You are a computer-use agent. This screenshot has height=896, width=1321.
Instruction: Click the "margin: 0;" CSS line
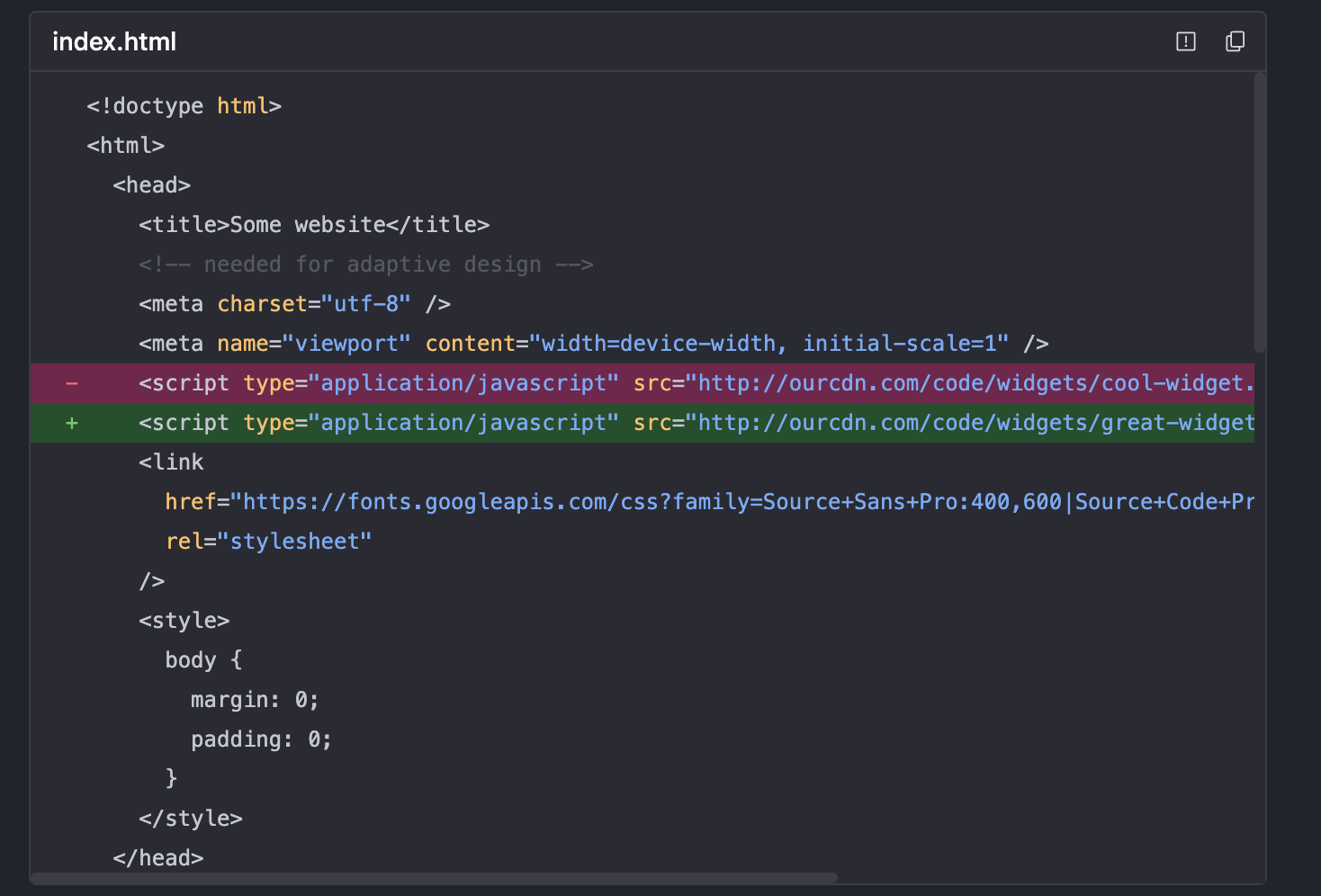click(255, 700)
